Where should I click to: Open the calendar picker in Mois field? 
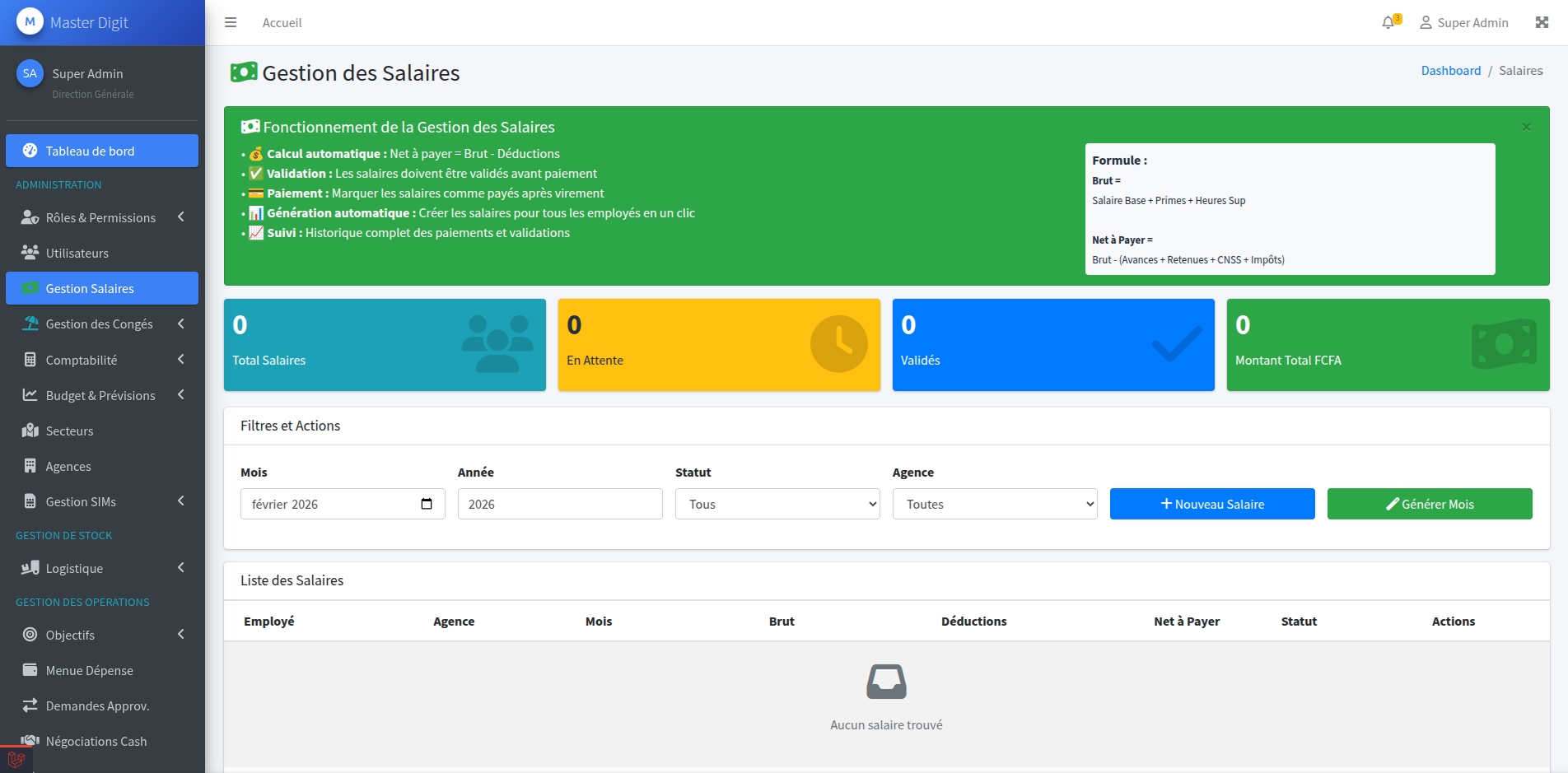(427, 504)
